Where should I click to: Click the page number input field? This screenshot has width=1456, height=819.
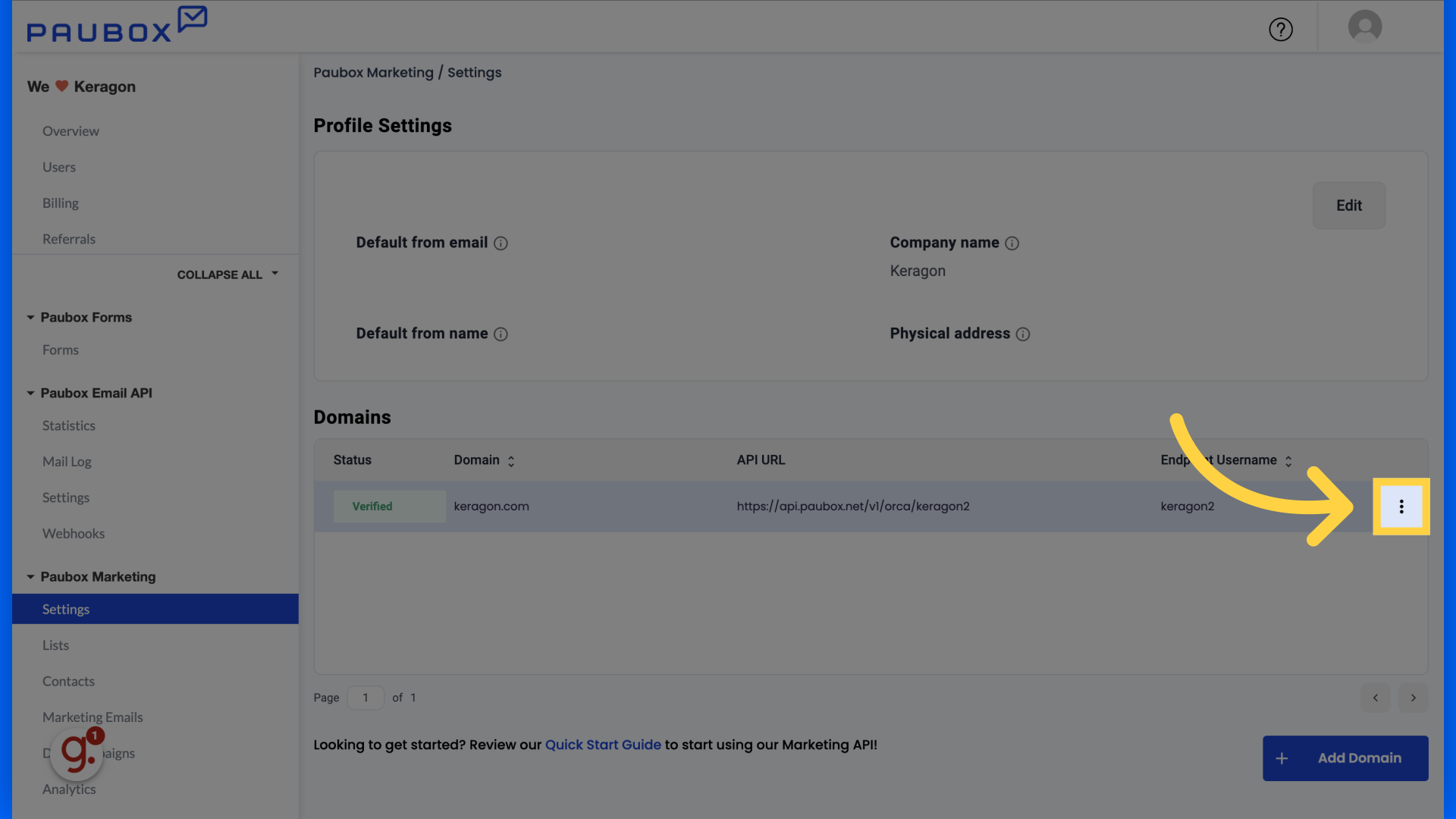point(366,698)
